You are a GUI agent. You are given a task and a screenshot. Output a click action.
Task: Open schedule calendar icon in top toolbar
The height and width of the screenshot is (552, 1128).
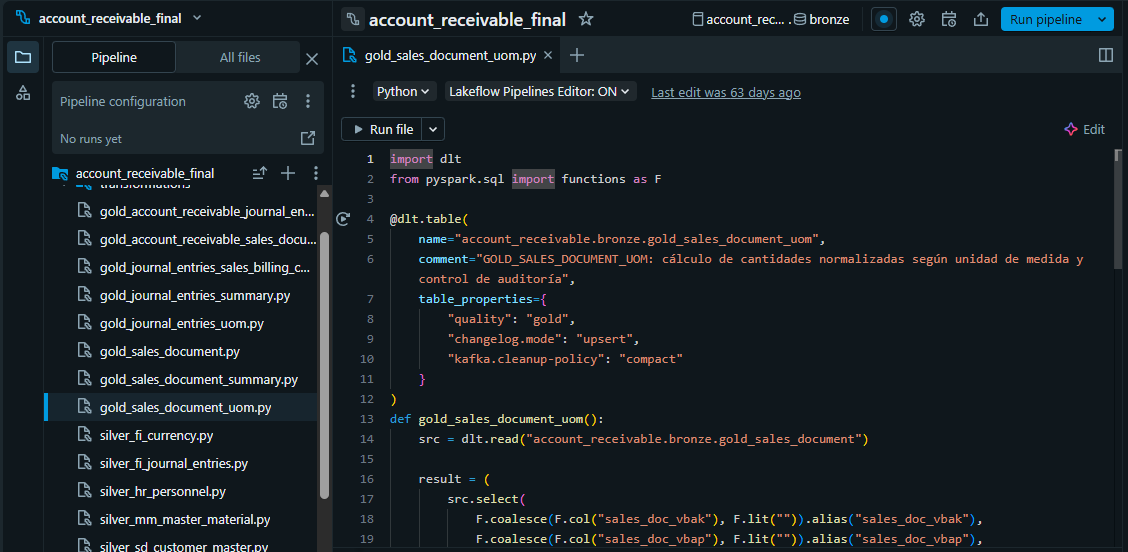pos(949,19)
